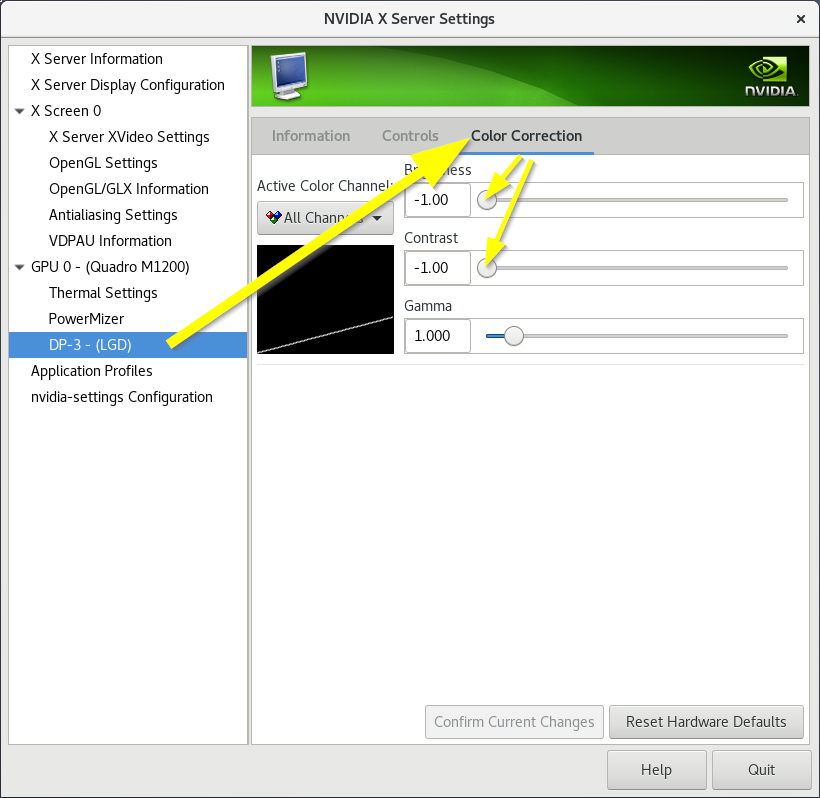
Task: Click the gamma curve preview graph
Action: 325,300
